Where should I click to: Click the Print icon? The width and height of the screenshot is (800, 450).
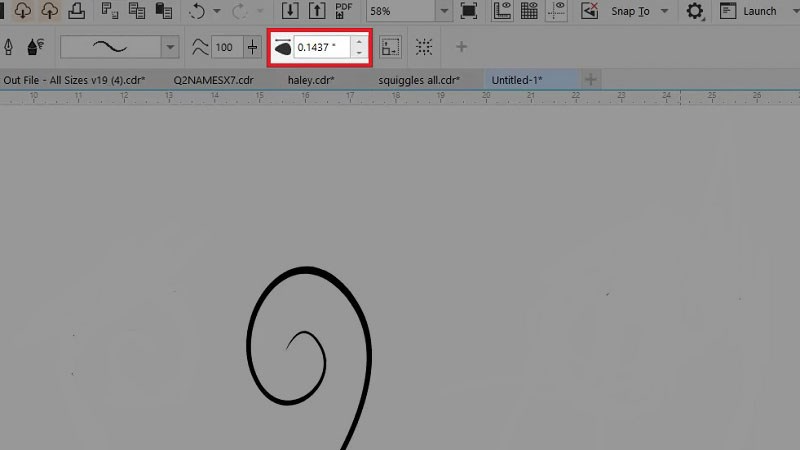tap(77, 11)
